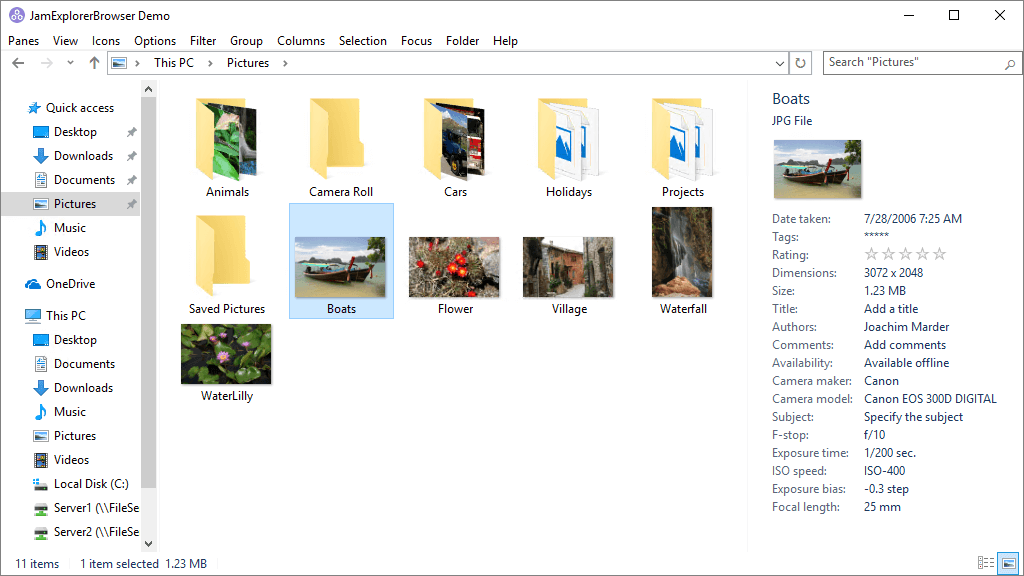This screenshot has height=576, width=1024.
Task: Click Add comments in details pane
Action: pos(904,345)
